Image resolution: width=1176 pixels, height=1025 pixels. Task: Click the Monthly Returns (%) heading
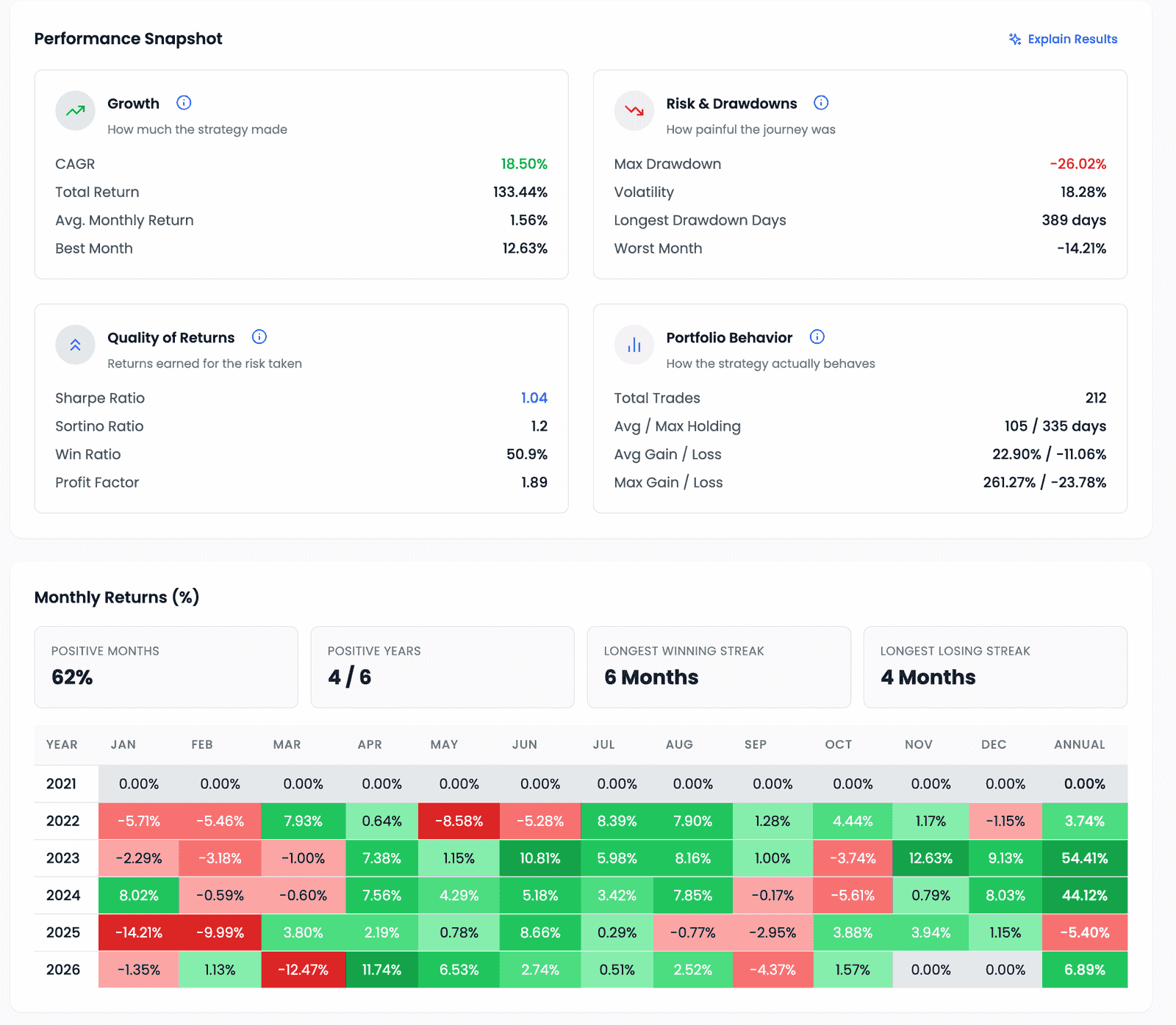[x=117, y=597]
